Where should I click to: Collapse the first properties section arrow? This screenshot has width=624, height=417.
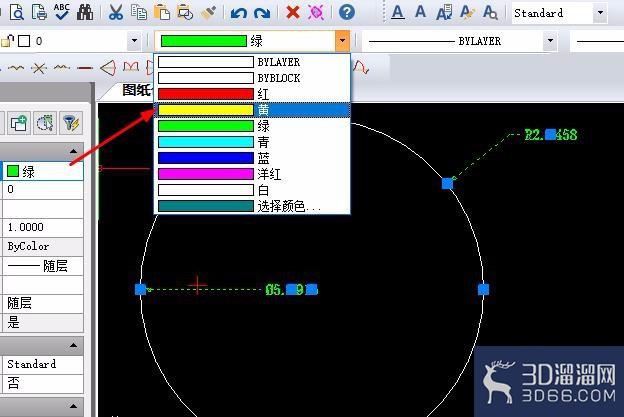coord(73,151)
